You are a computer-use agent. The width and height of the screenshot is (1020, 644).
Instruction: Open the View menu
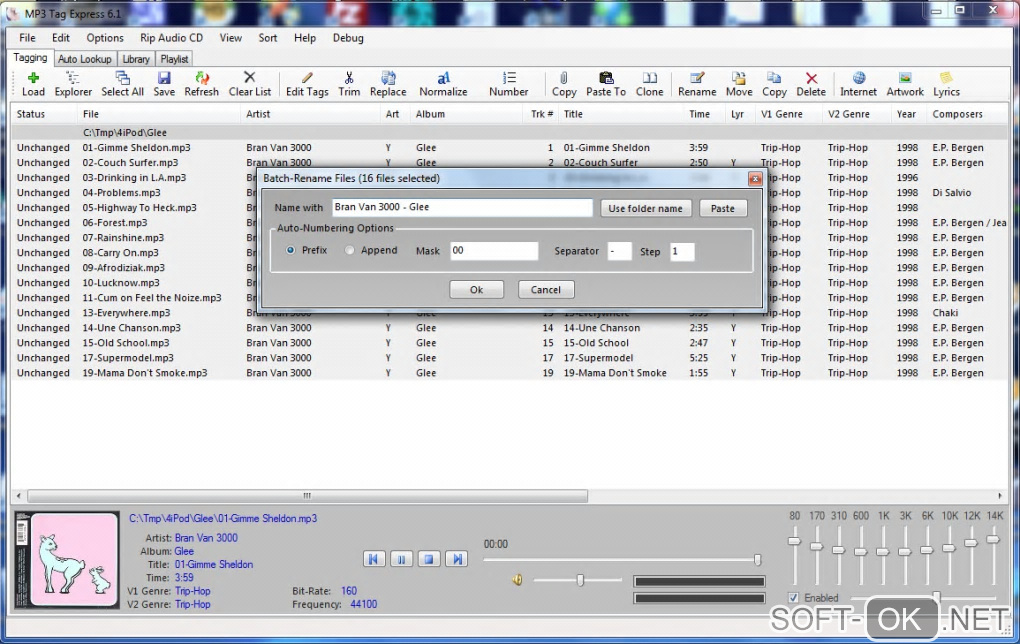[x=230, y=38]
